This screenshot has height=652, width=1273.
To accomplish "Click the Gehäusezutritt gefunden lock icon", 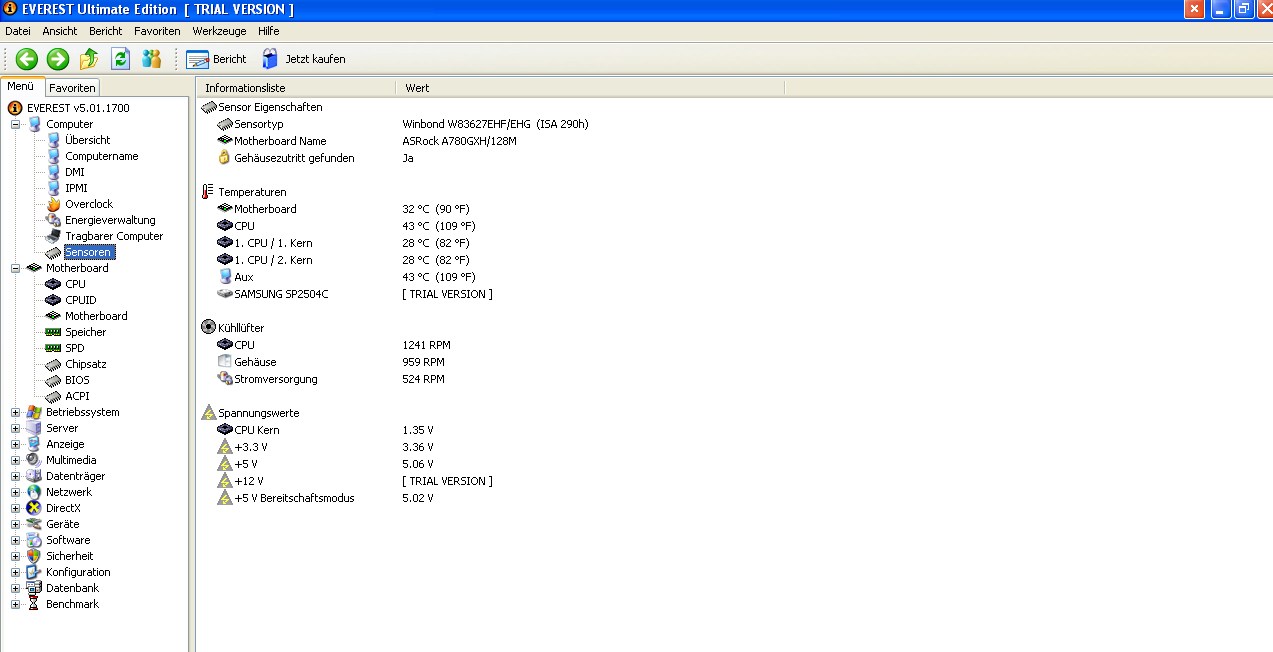I will tap(224, 158).
